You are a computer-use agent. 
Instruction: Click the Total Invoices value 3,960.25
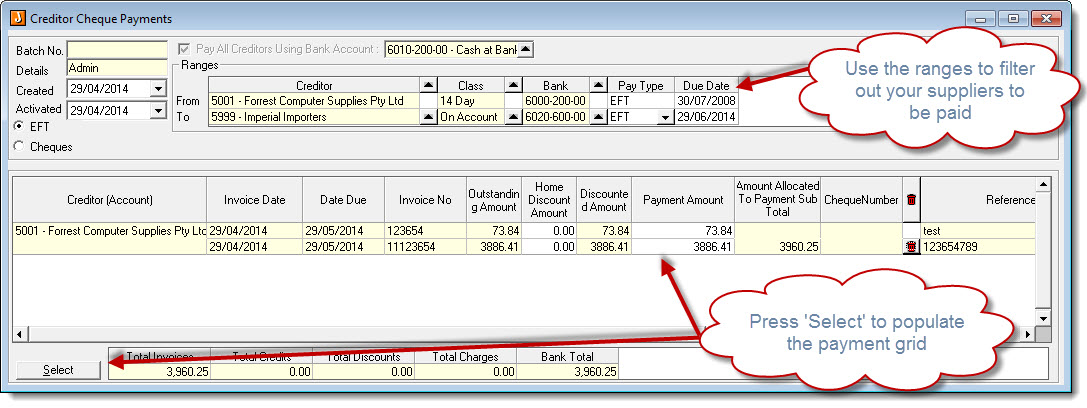pyautogui.click(x=159, y=371)
